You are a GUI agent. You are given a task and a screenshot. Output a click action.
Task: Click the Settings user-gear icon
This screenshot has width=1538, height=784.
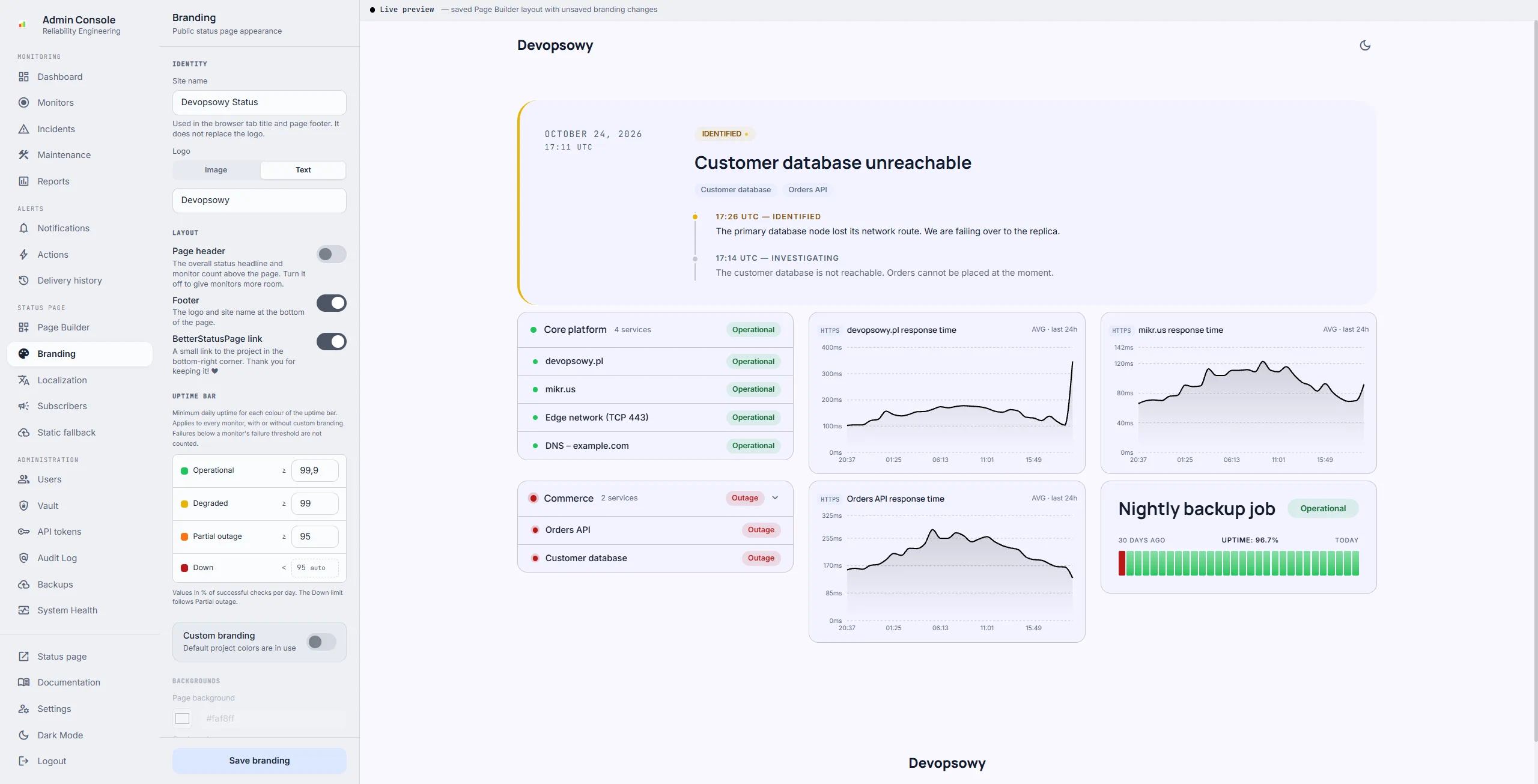coord(23,709)
